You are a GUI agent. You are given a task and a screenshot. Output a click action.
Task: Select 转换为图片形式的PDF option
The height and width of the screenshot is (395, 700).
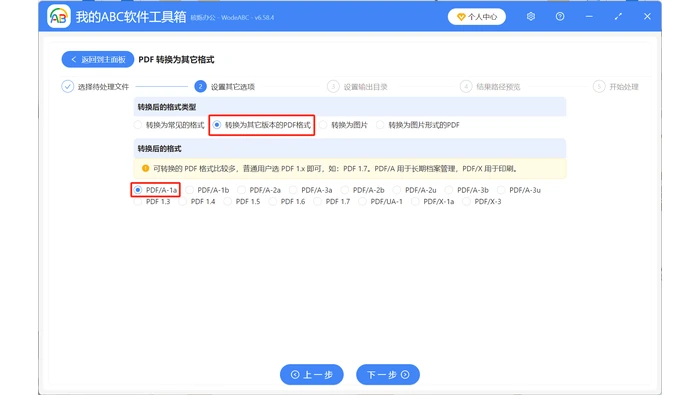pos(418,125)
